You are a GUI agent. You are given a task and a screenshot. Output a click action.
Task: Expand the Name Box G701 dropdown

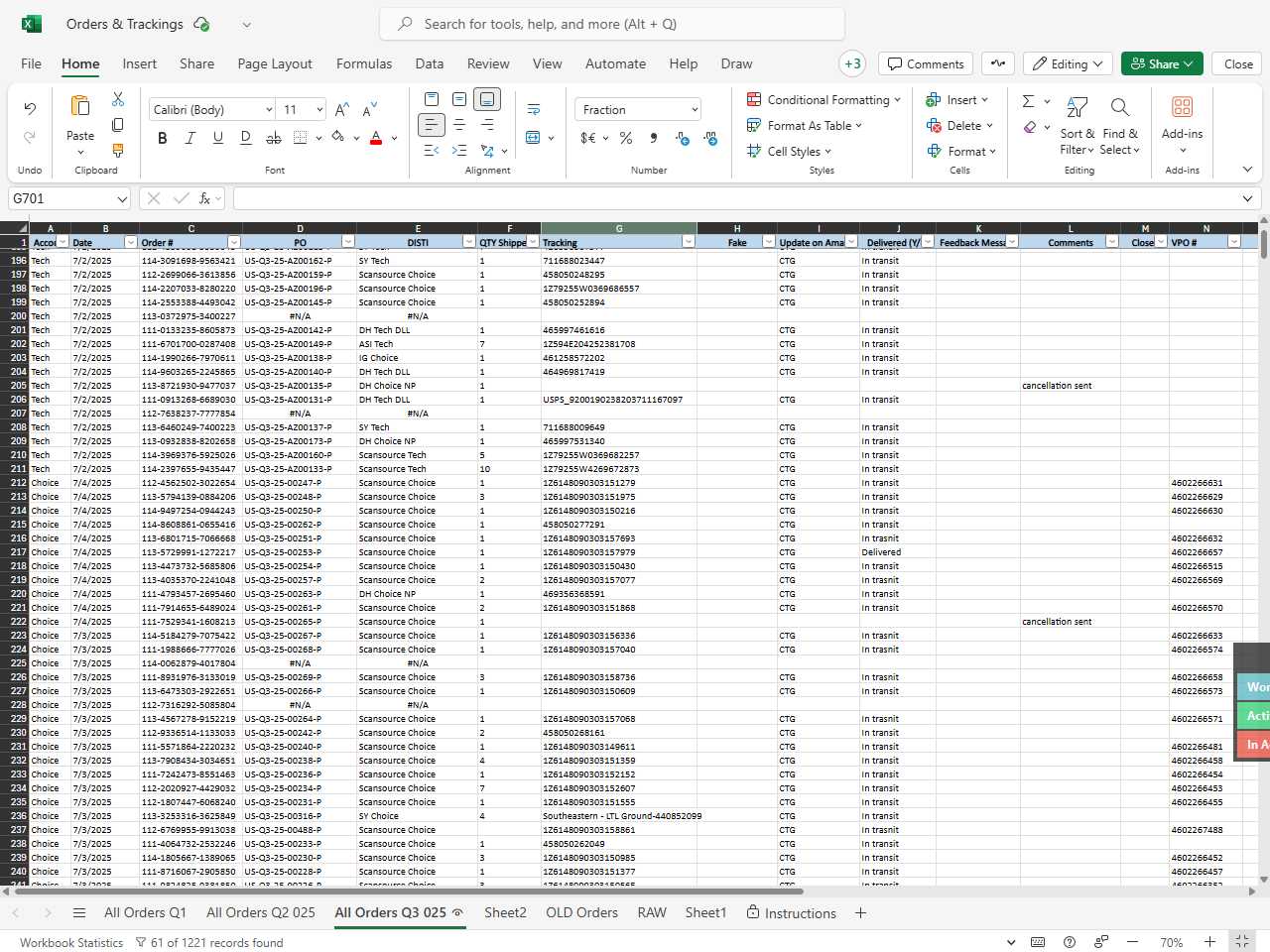[122, 199]
